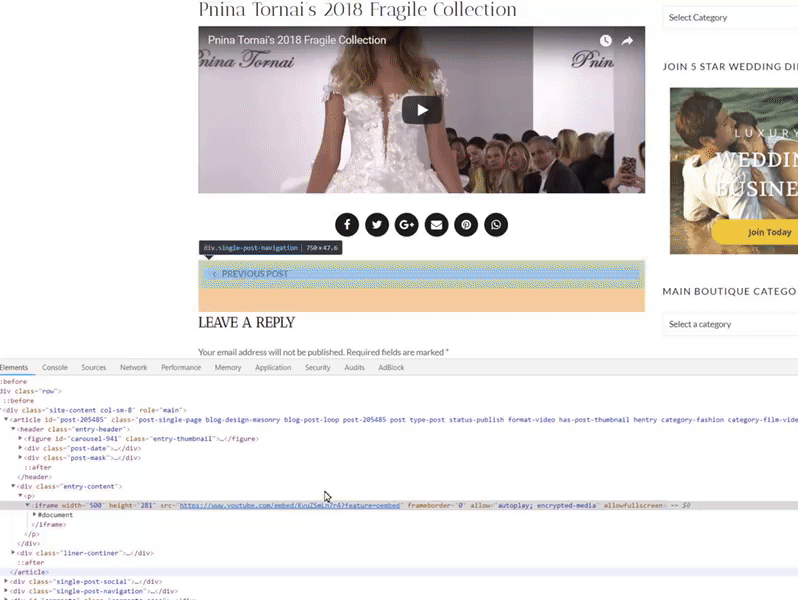Click the video title Pnina Tornai's 2018 Fragile Collection
The image size is (798, 600).
(x=297, y=40)
